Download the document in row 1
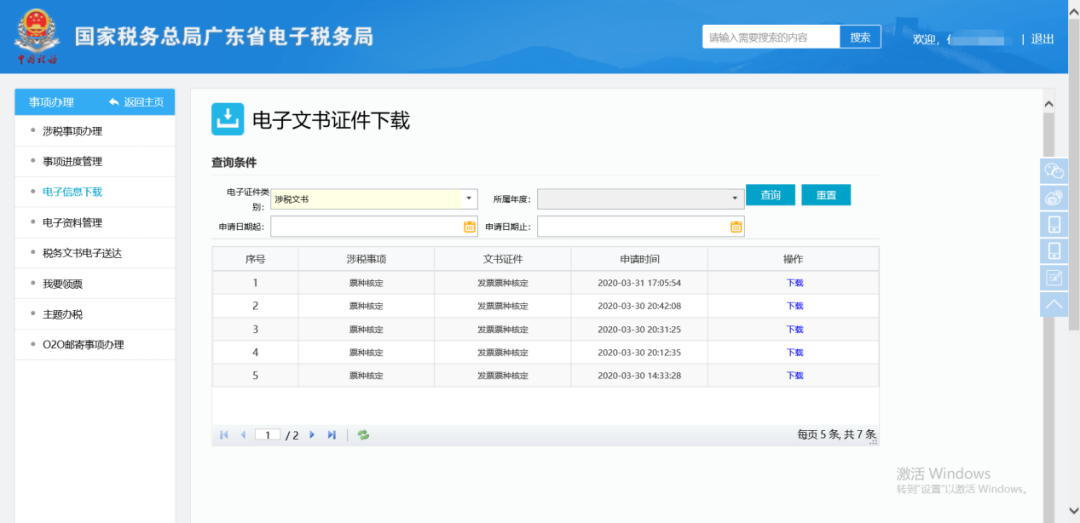Screen dimensions: 1080x523 pyautogui.click(x=794, y=283)
